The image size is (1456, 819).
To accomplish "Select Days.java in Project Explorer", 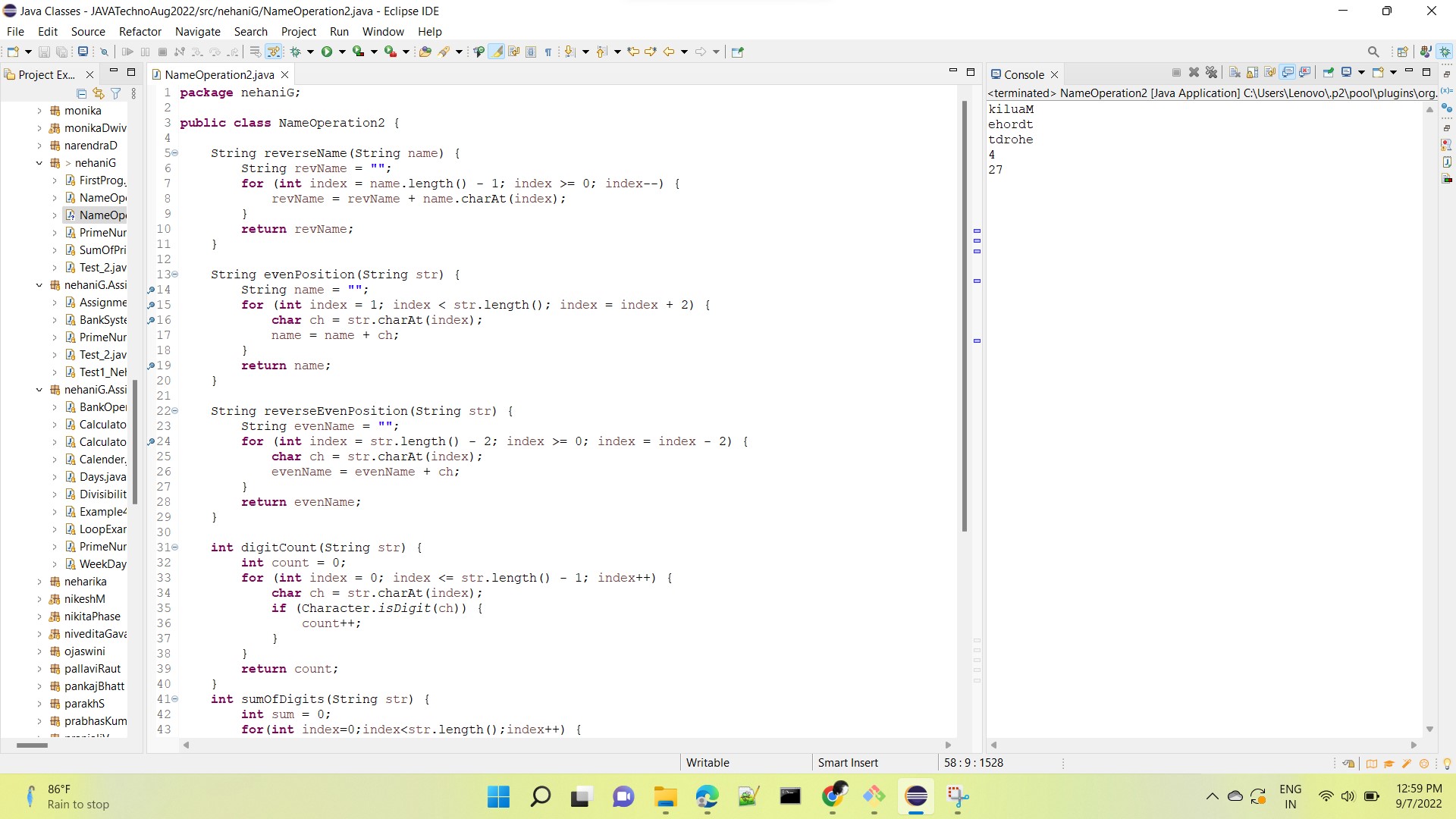I will tap(101, 477).
